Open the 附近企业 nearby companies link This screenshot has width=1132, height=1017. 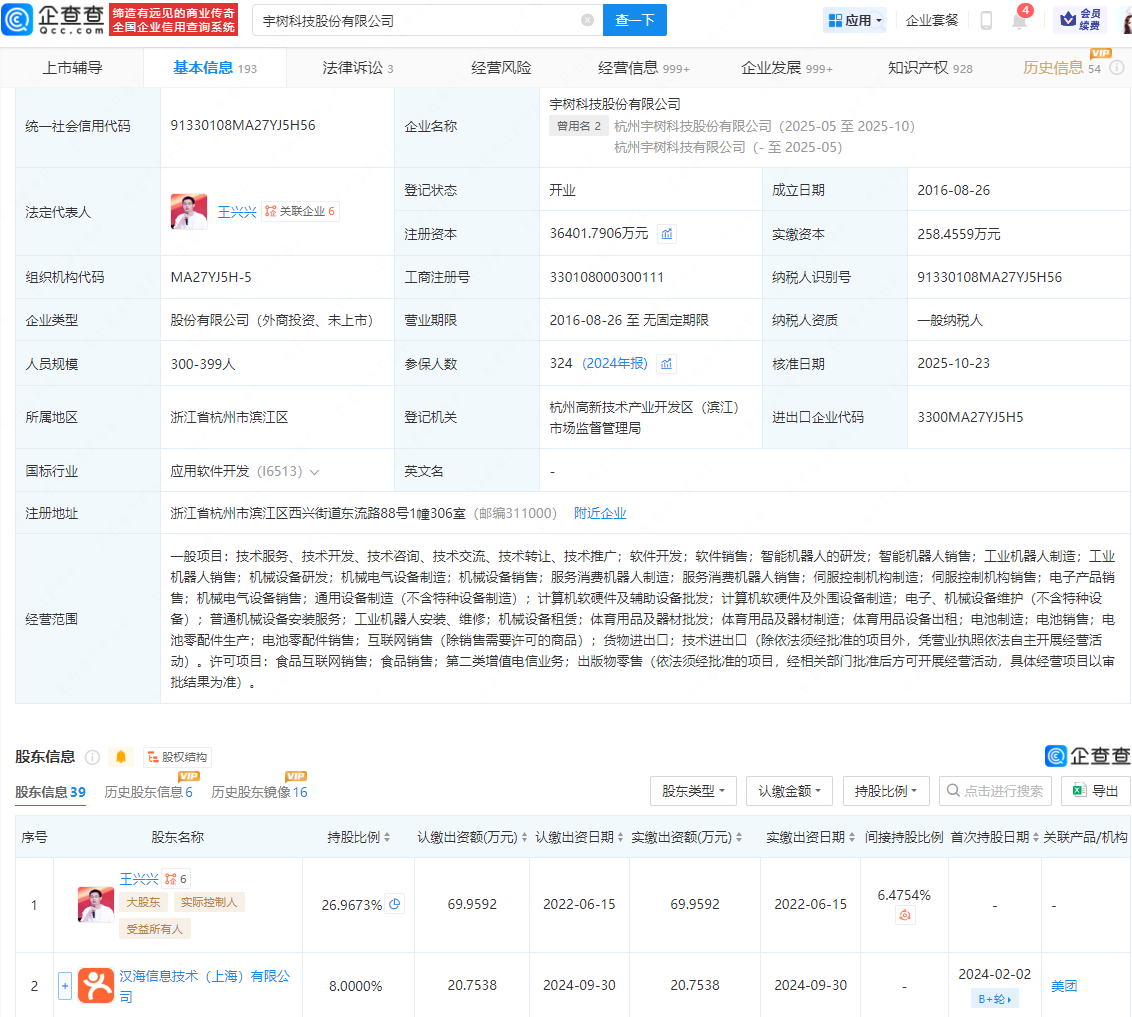pos(600,513)
